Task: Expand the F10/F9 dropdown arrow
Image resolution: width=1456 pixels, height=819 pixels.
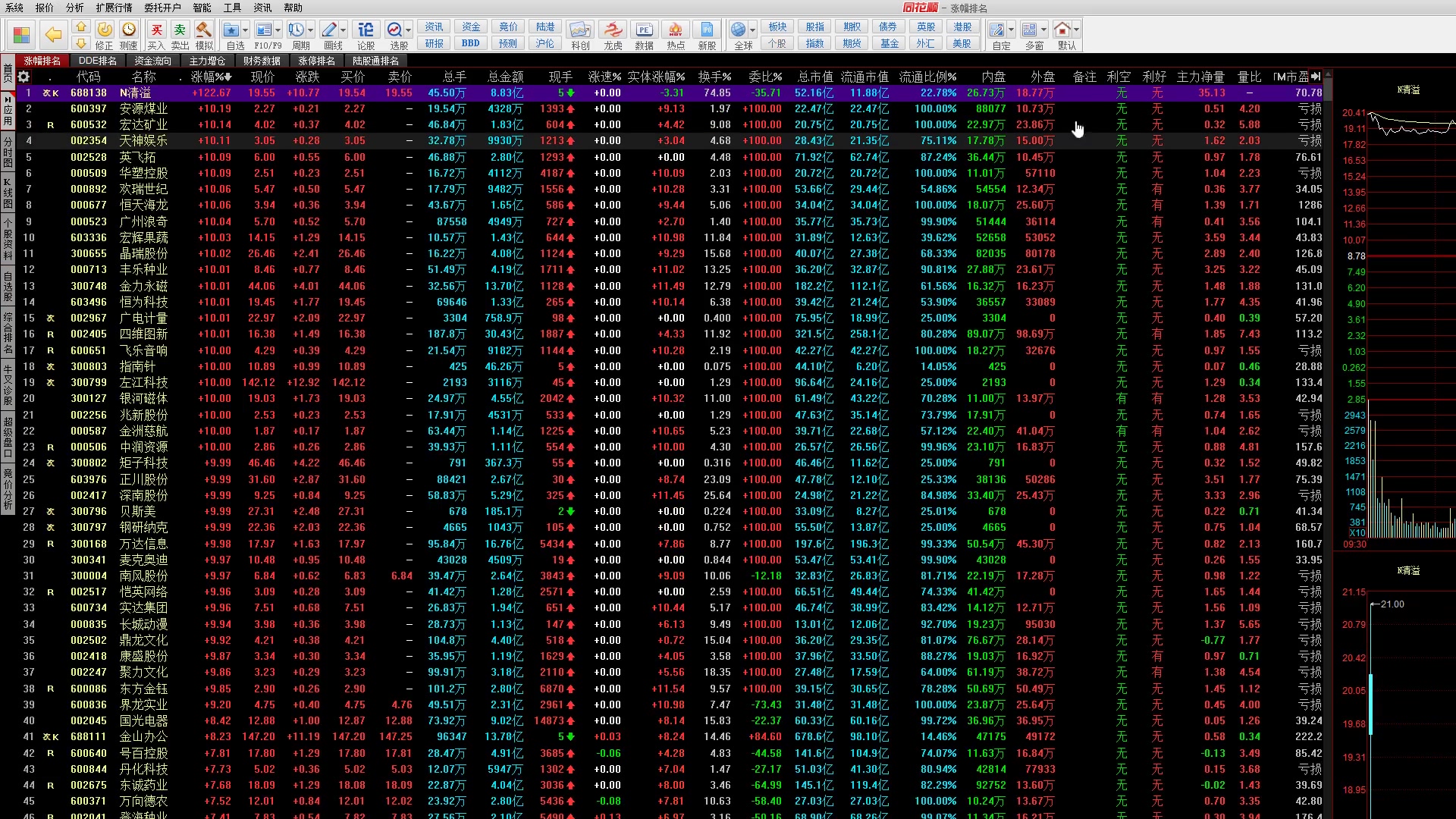Action: 278,30
